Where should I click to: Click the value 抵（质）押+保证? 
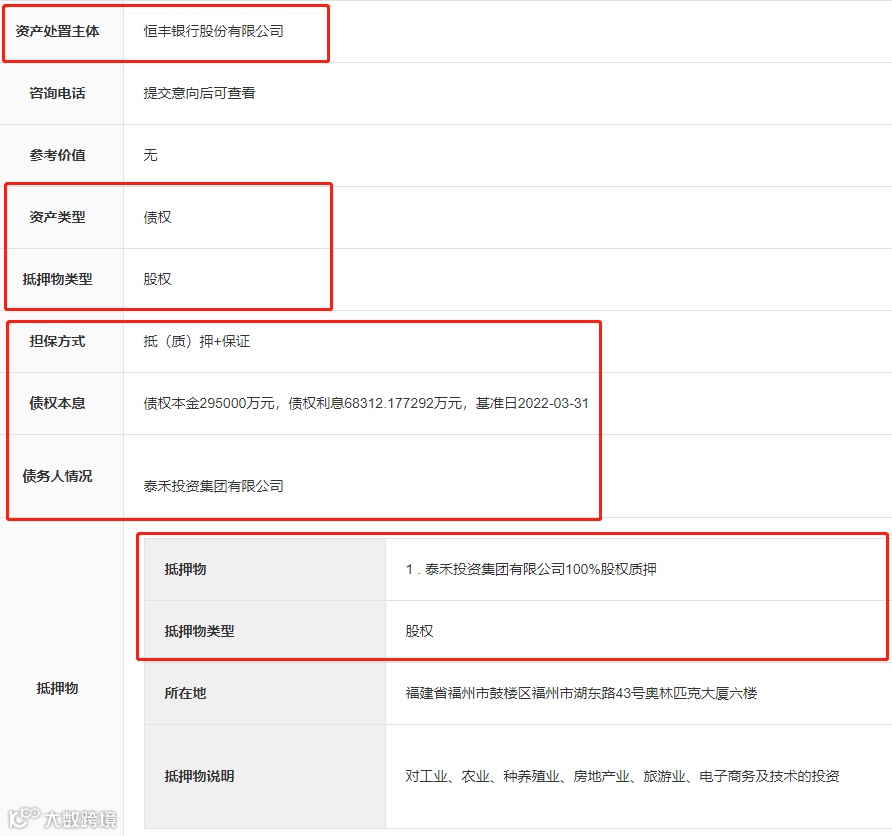[x=197, y=341]
